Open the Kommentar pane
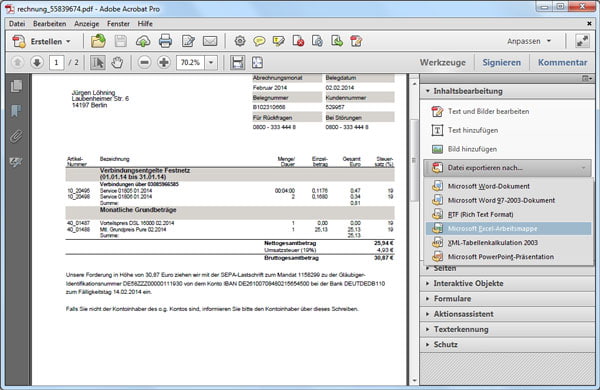Image resolution: width=600 pixels, height=390 pixels. tap(562, 62)
